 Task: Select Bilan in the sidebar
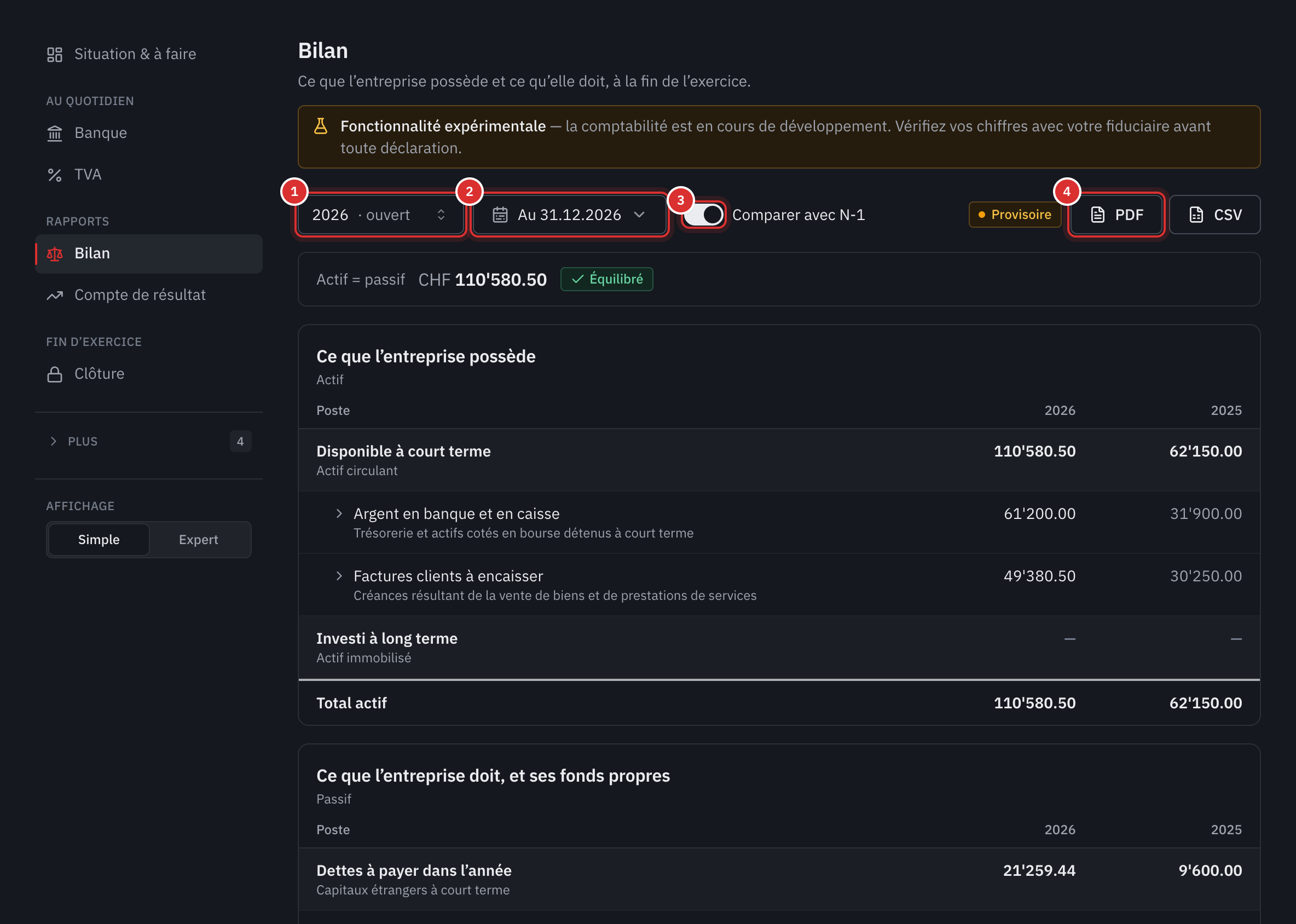pyautogui.click(x=148, y=254)
